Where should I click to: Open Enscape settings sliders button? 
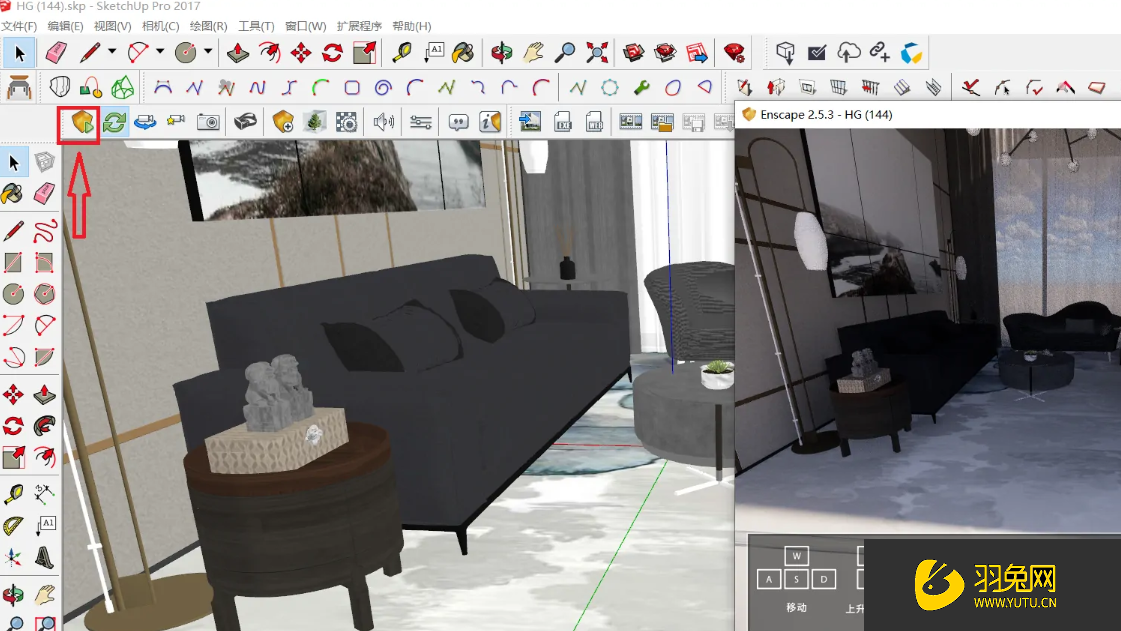(421, 123)
